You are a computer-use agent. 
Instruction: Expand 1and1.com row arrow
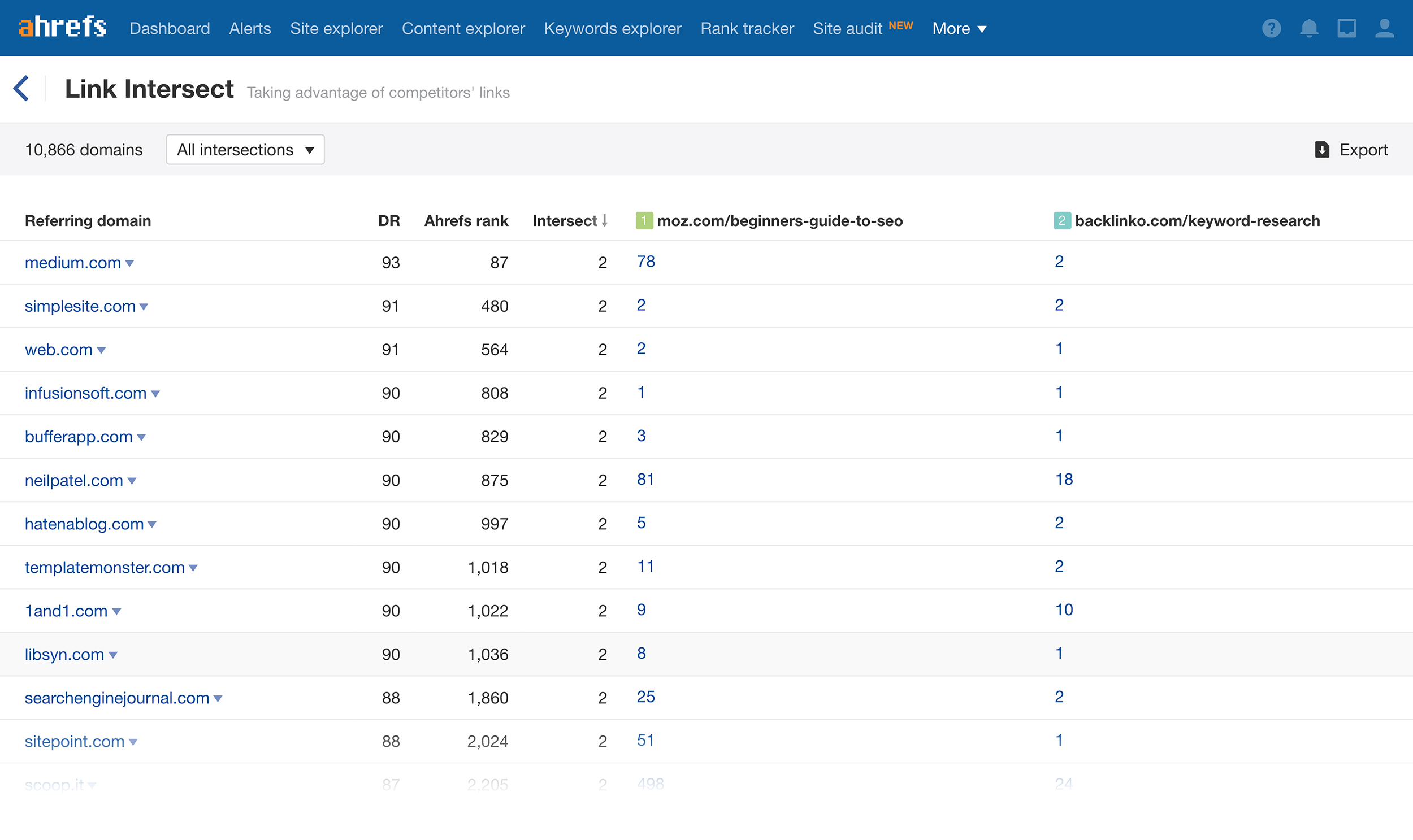coord(116,612)
